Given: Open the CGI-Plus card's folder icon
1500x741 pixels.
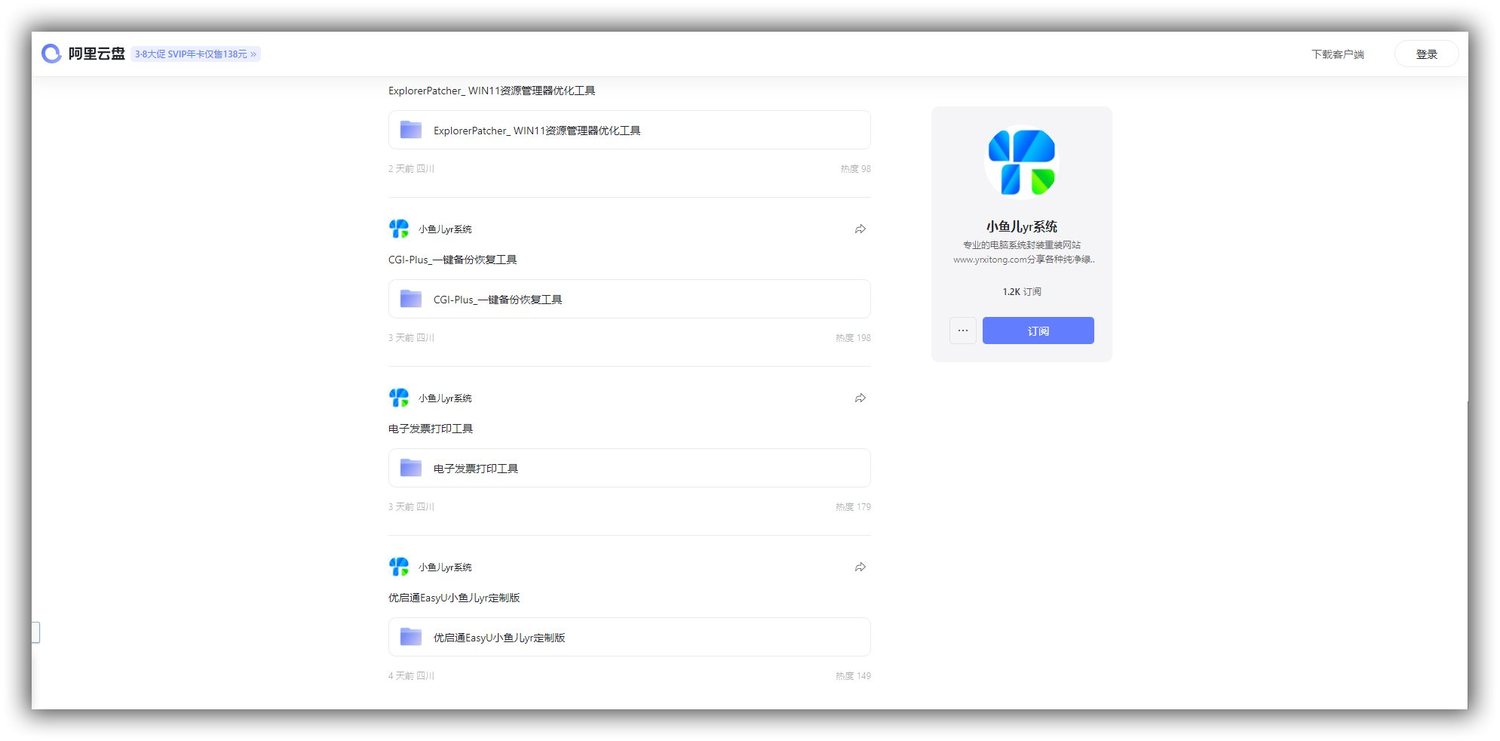Looking at the screenshot, I should (411, 299).
